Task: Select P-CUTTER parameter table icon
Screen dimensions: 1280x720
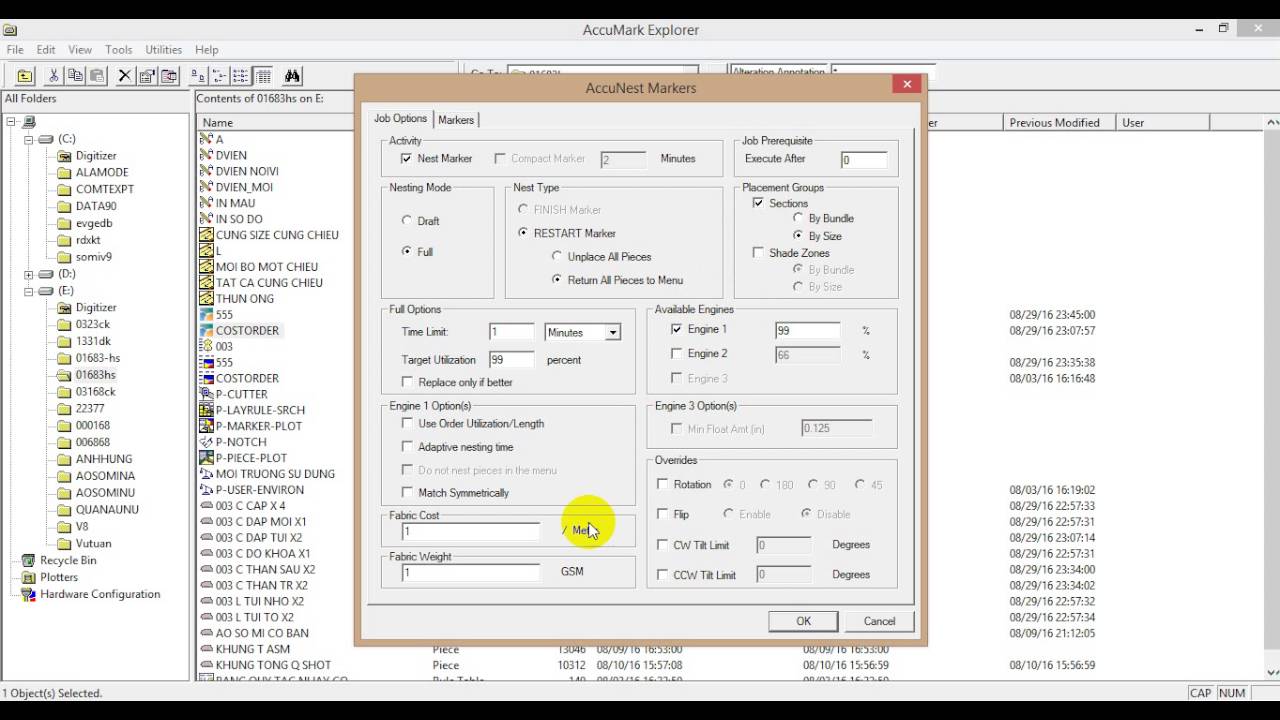Action: click(206, 394)
